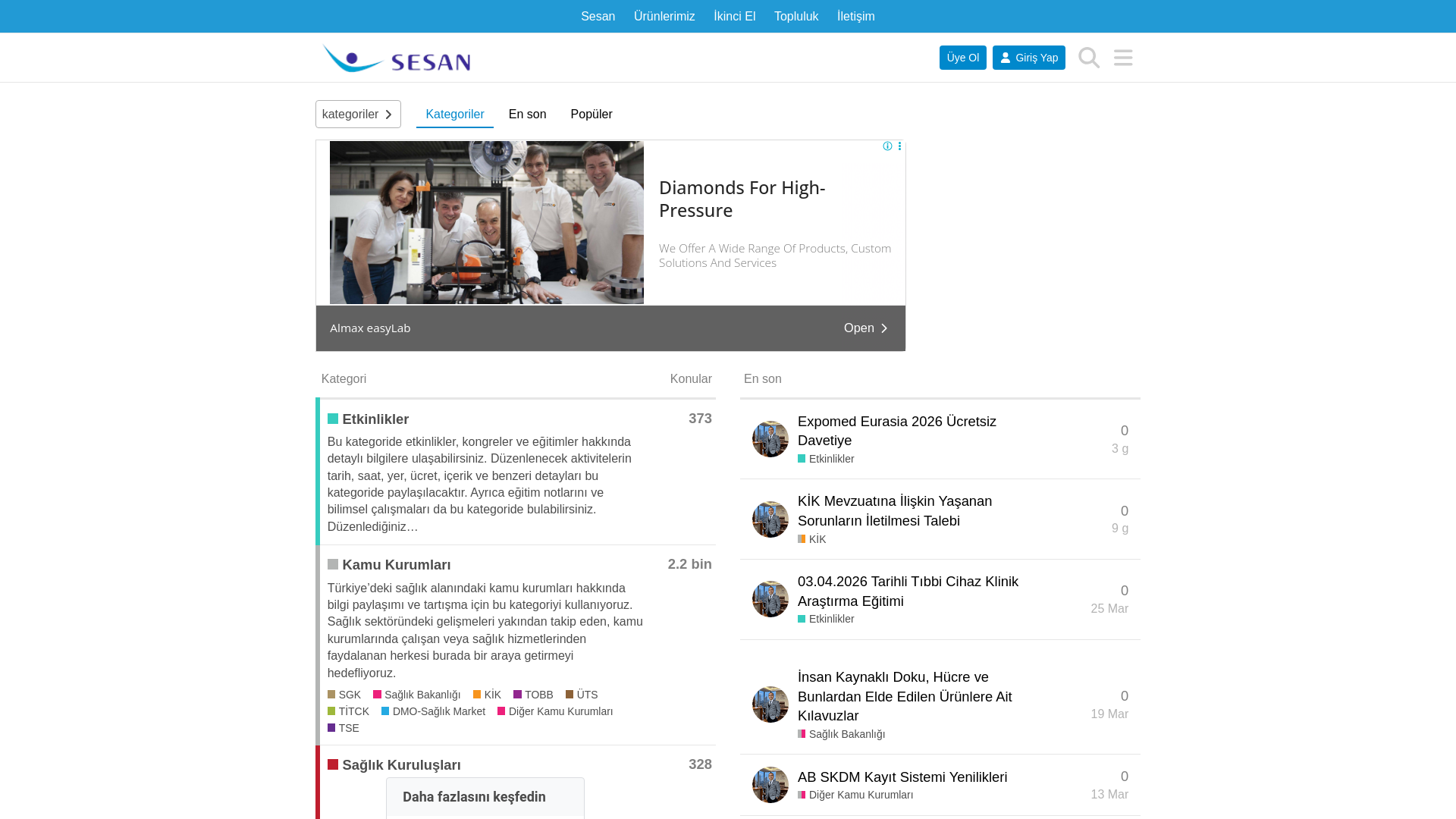Click the Sesan logo
Screen dimensions: 1456x819
[x=396, y=58]
